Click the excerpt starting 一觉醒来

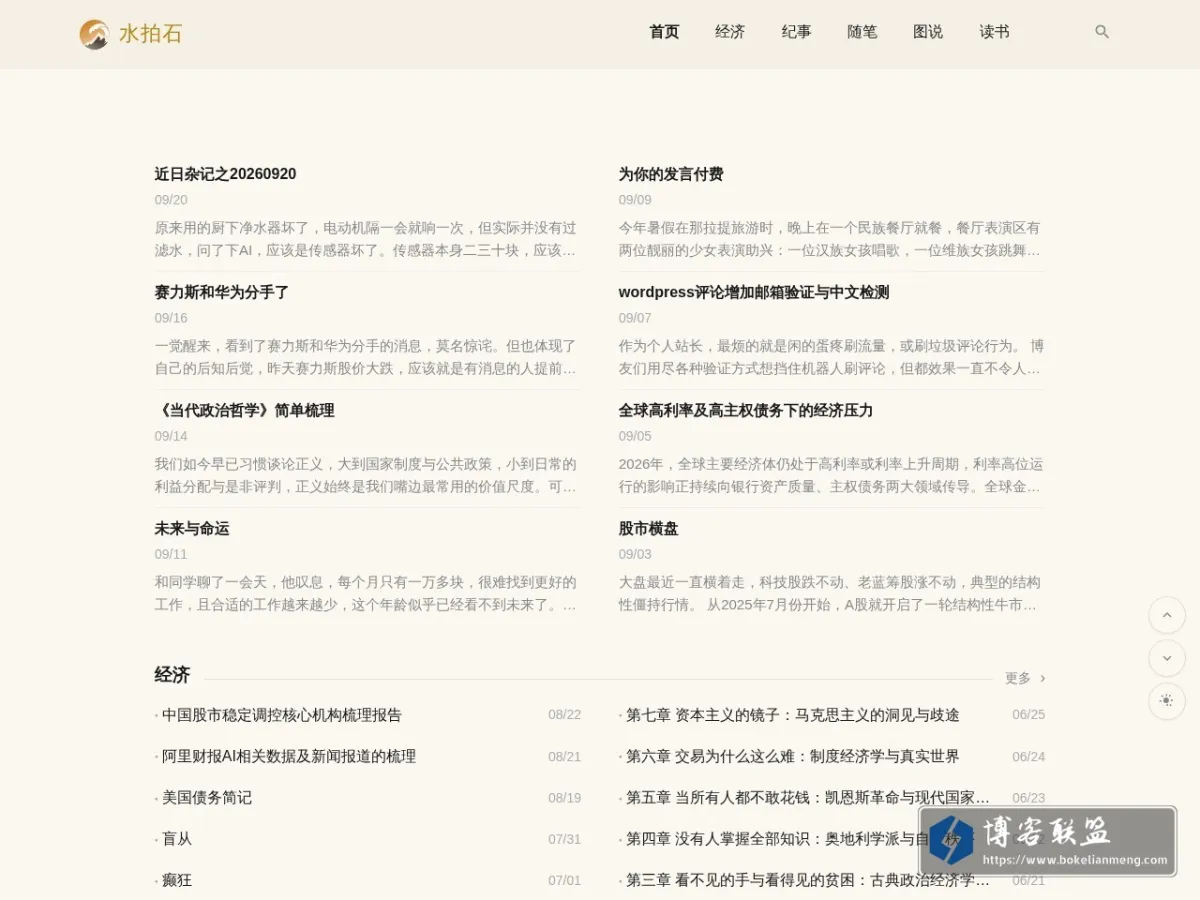pos(366,357)
